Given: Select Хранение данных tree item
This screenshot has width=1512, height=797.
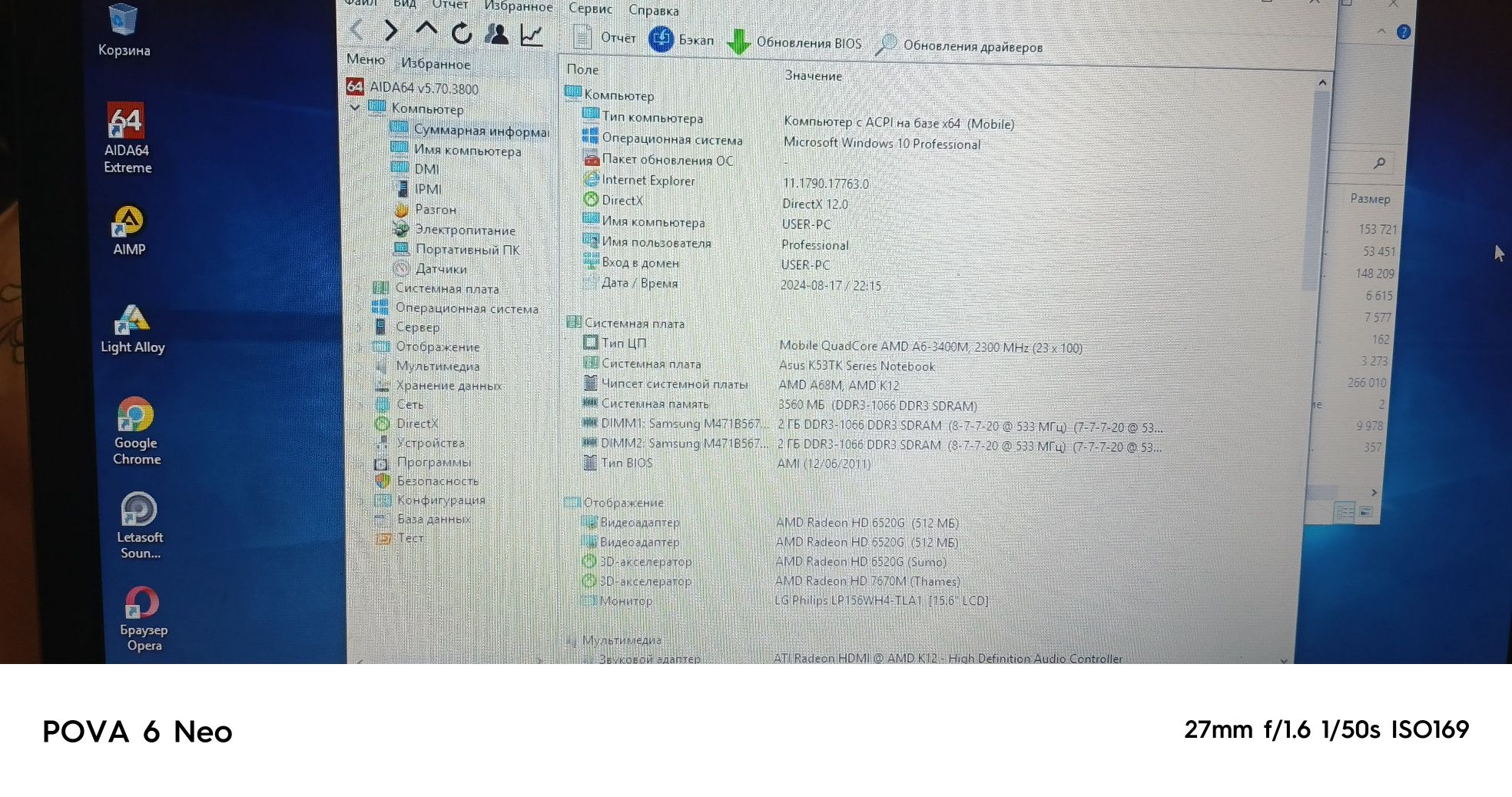Looking at the screenshot, I should (x=438, y=385).
